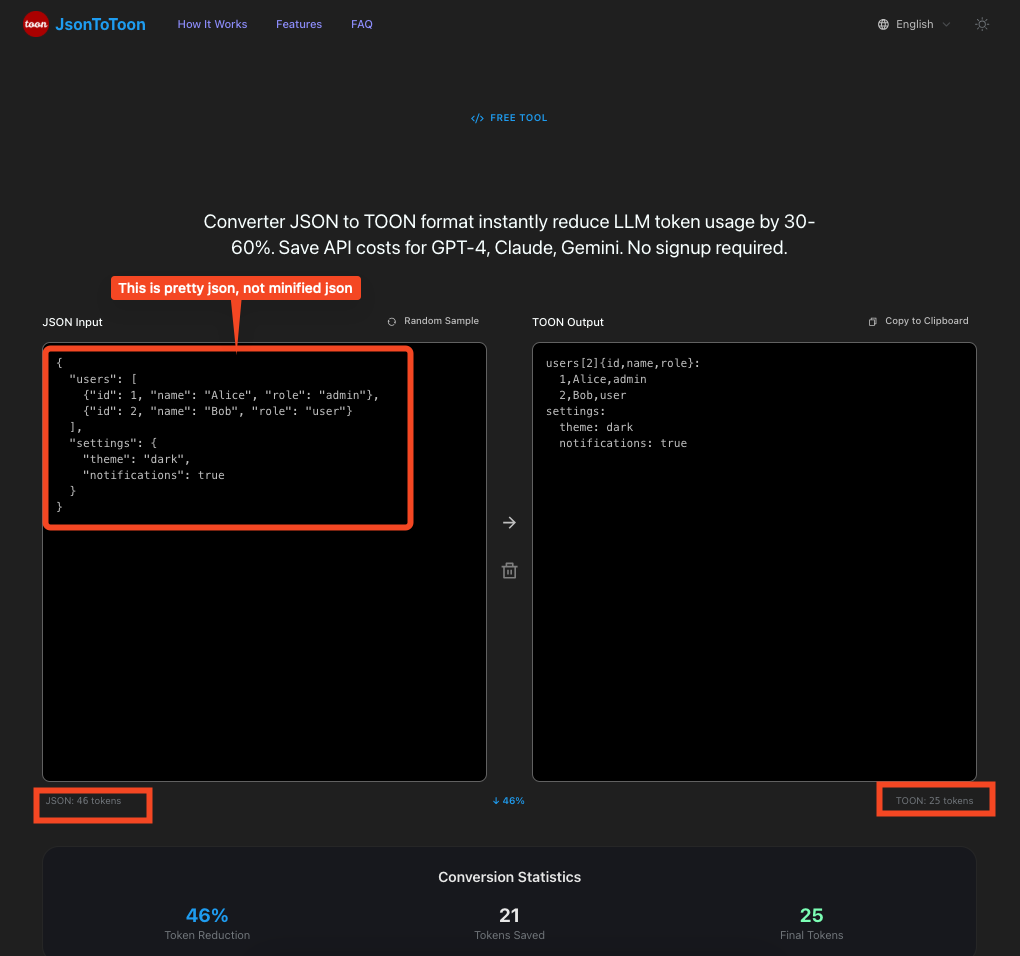Click the down arrow 46% indicator
This screenshot has width=1020, height=956.
509,800
